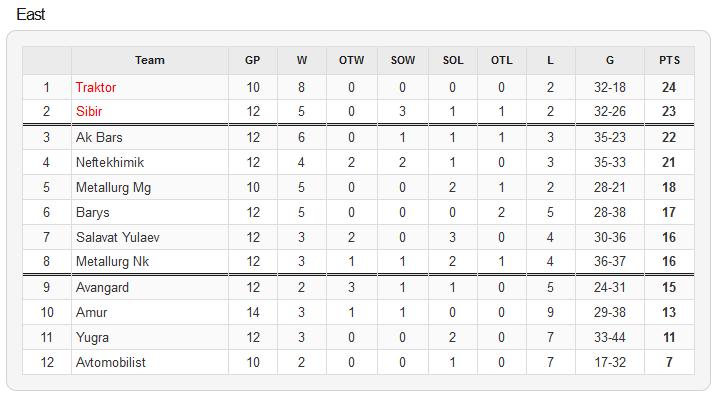Click the GP column header
Image resolution: width=720 pixels, height=393 pixels.
(253, 60)
